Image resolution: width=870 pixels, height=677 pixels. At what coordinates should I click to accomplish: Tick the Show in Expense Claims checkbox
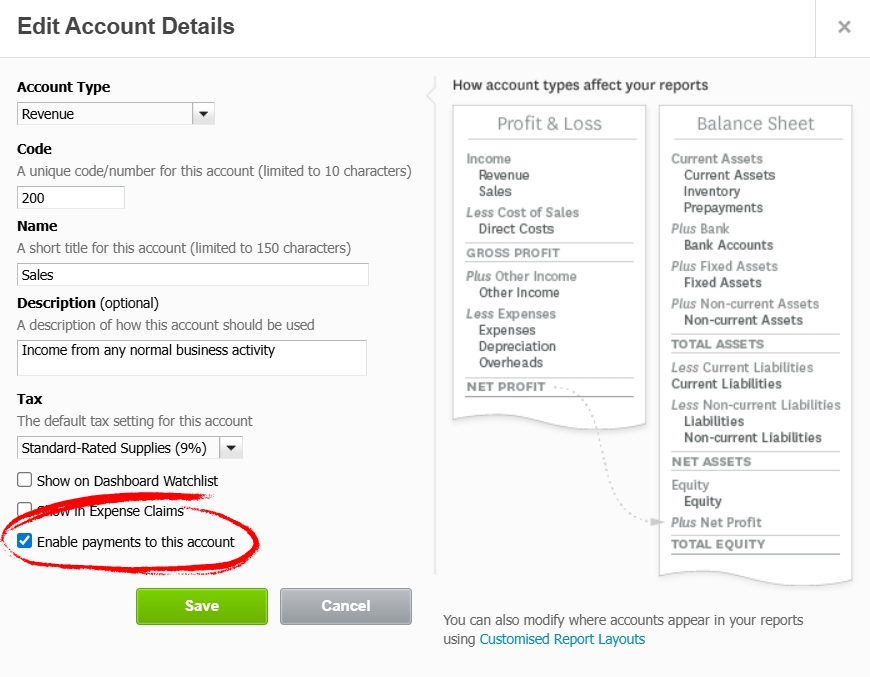[x=25, y=510]
